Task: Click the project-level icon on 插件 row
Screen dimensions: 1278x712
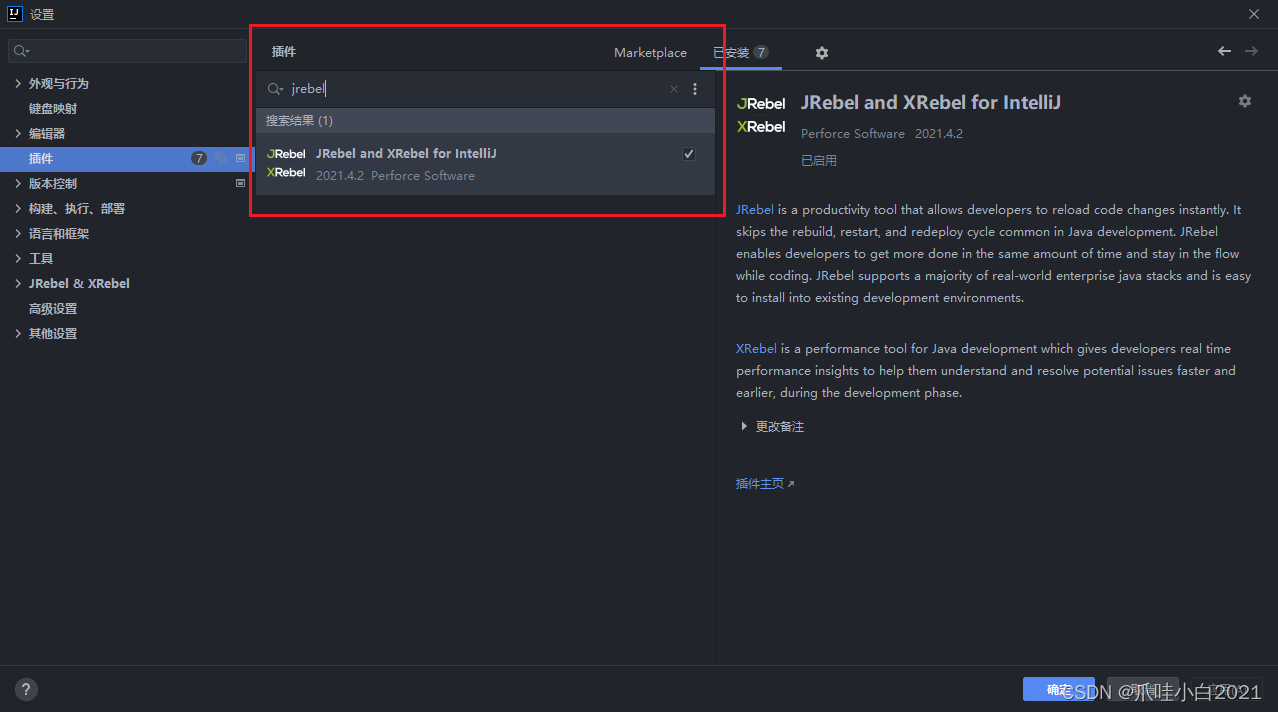Action: click(x=240, y=158)
